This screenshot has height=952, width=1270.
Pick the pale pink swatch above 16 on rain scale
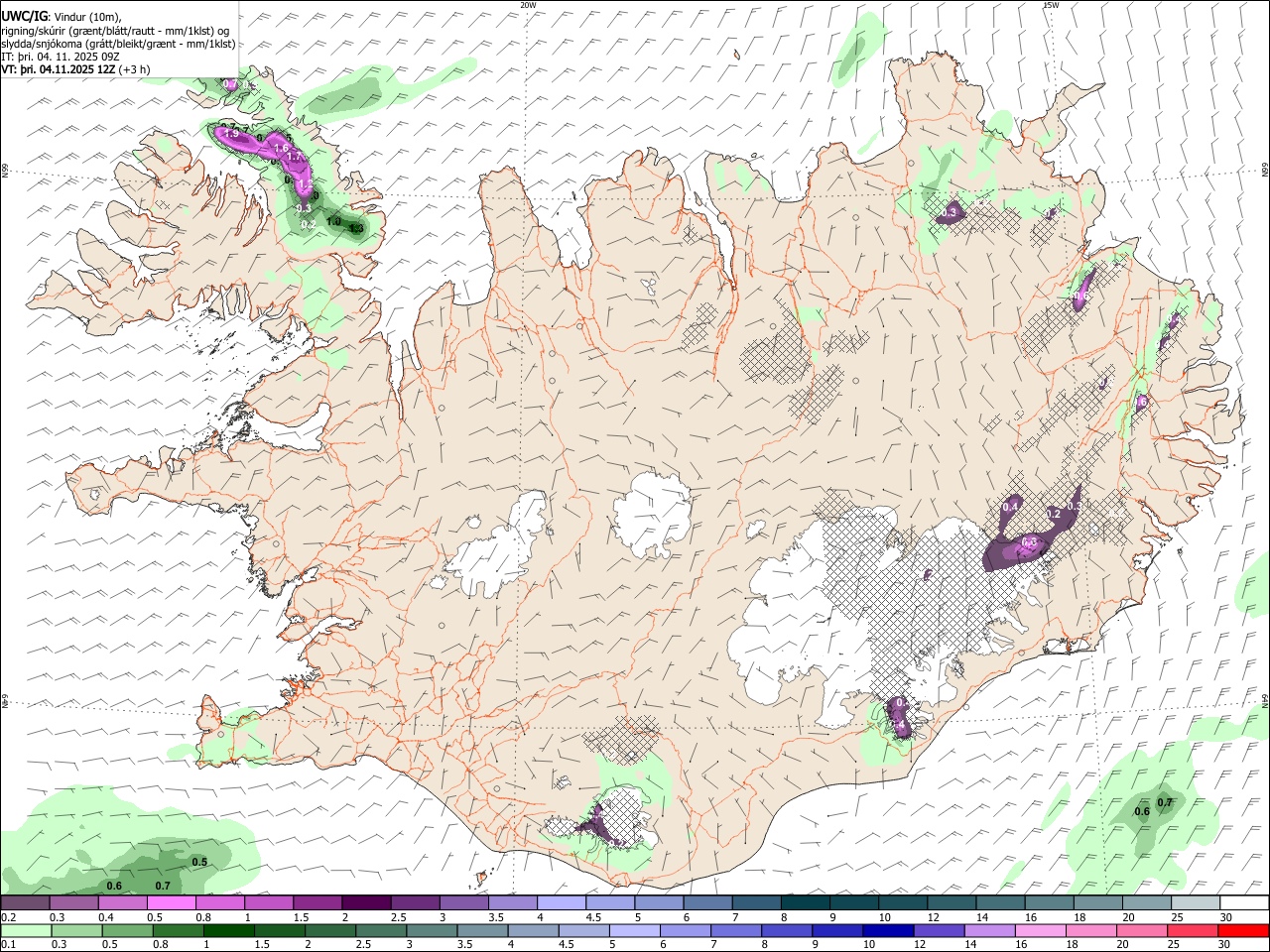[1040, 931]
